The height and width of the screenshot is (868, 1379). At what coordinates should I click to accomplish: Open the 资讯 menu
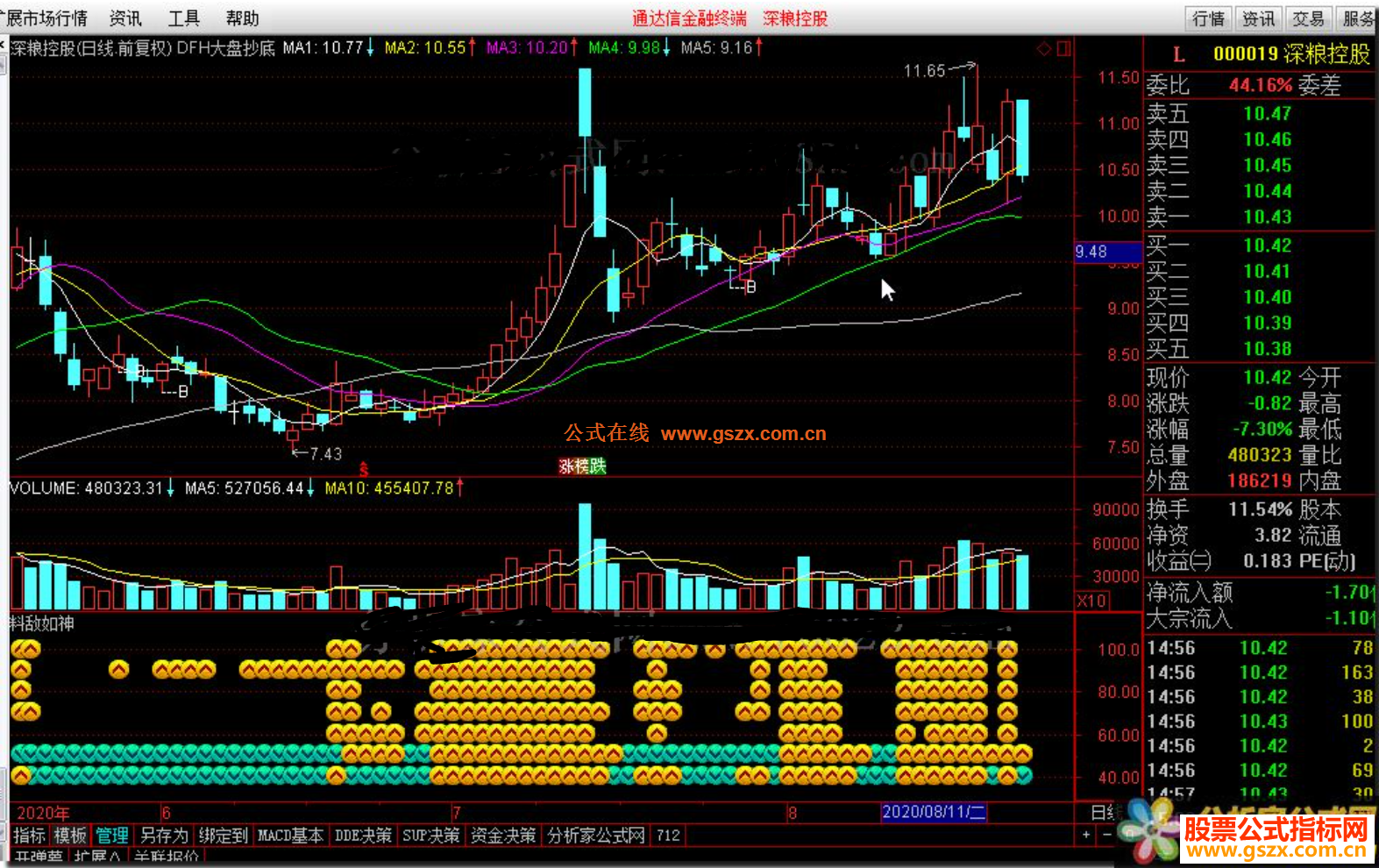click(x=125, y=18)
